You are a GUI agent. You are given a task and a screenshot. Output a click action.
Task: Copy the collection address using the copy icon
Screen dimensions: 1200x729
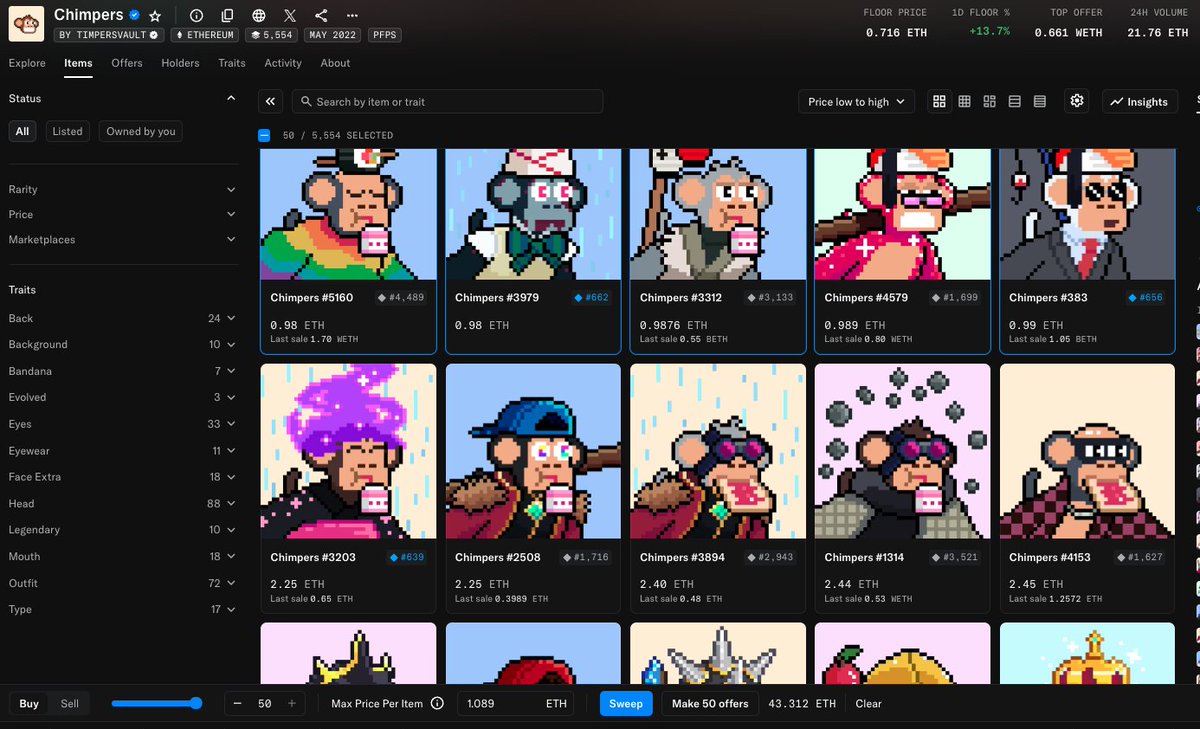coord(227,16)
